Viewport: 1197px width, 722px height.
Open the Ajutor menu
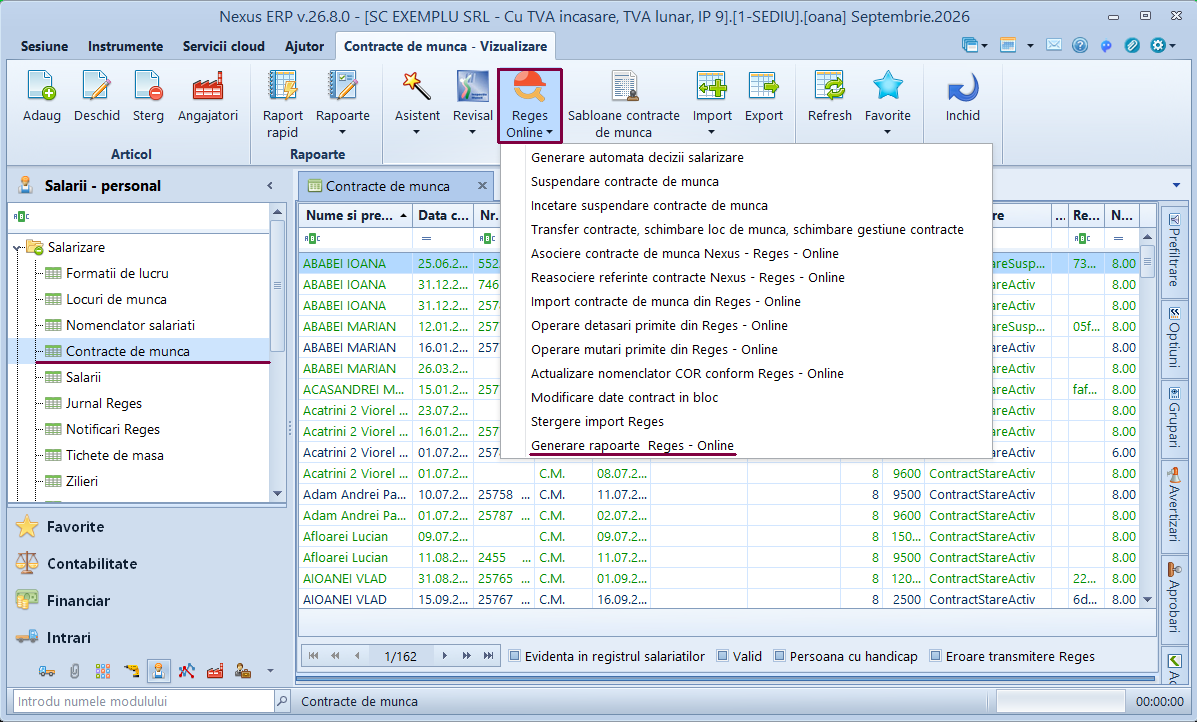tap(305, 46)
